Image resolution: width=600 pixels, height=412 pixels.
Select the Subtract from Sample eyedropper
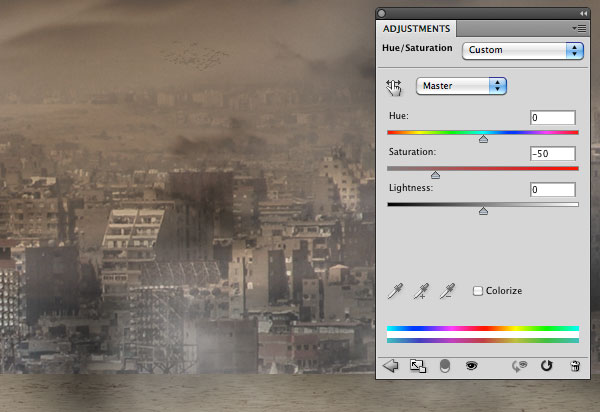tap(447, 291)
